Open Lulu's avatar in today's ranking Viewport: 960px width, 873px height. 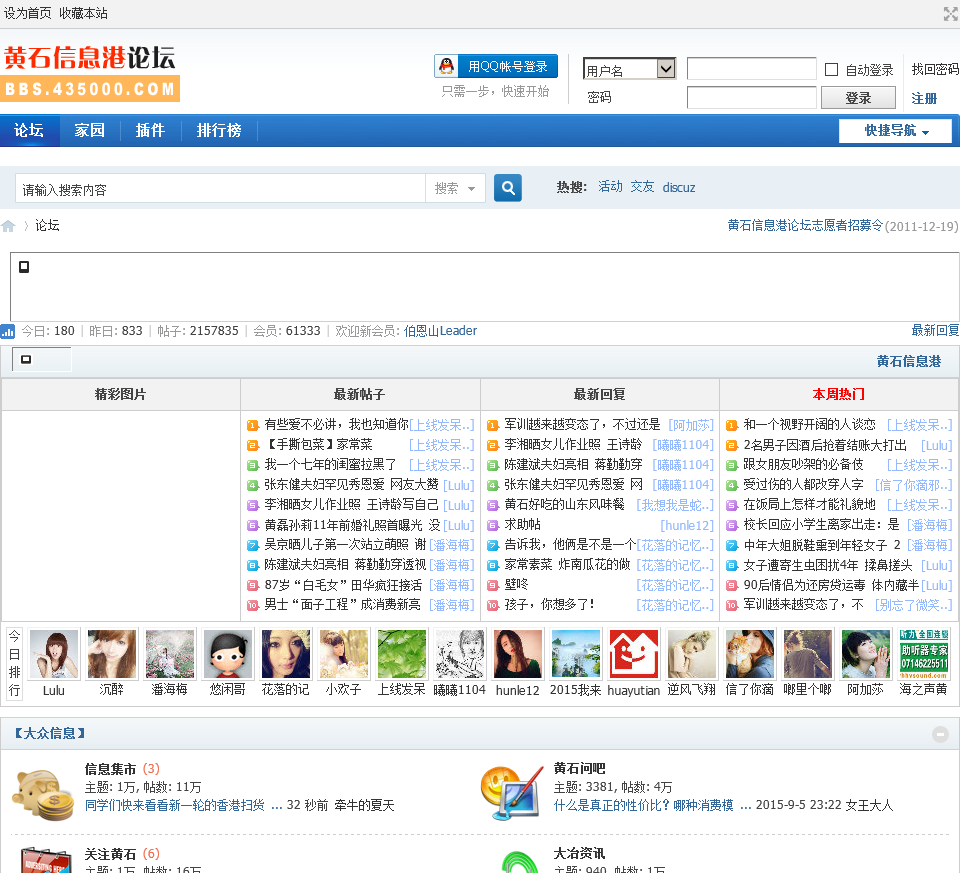click(x=54, y=654)
